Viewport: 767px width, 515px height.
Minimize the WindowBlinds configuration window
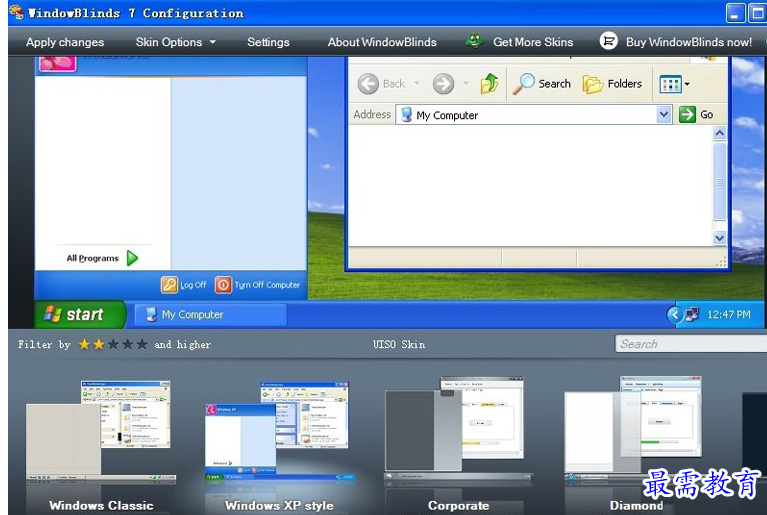tap(736, 13)
